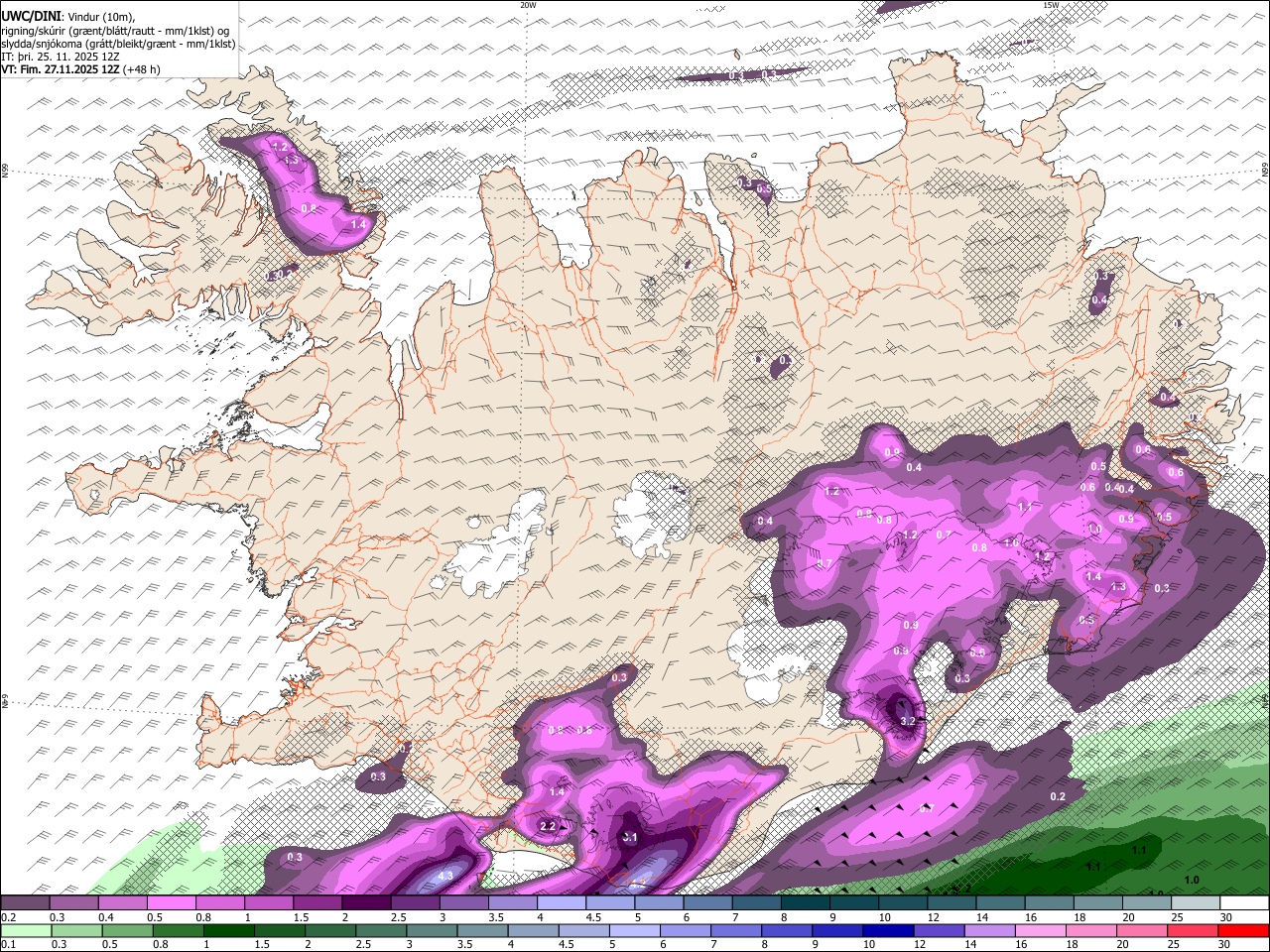Pick the 30 white swatch ending the upper legend

tap(1244, 902)
